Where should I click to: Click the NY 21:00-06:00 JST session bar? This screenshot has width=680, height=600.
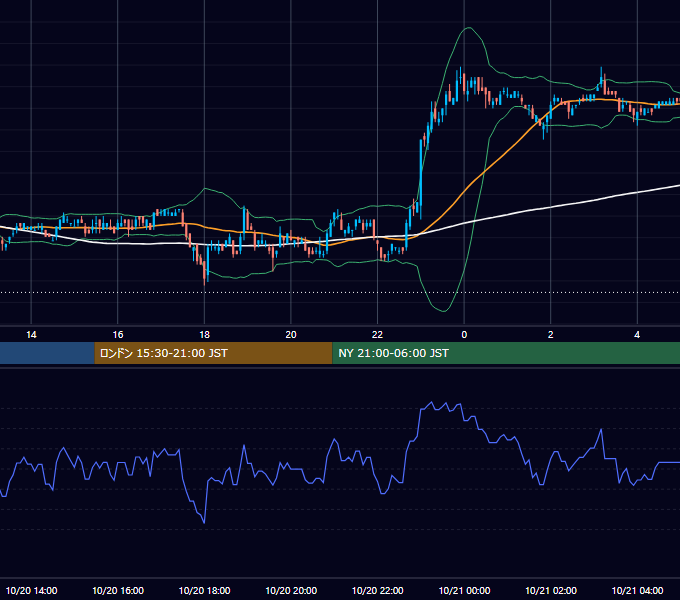point(506,353)
